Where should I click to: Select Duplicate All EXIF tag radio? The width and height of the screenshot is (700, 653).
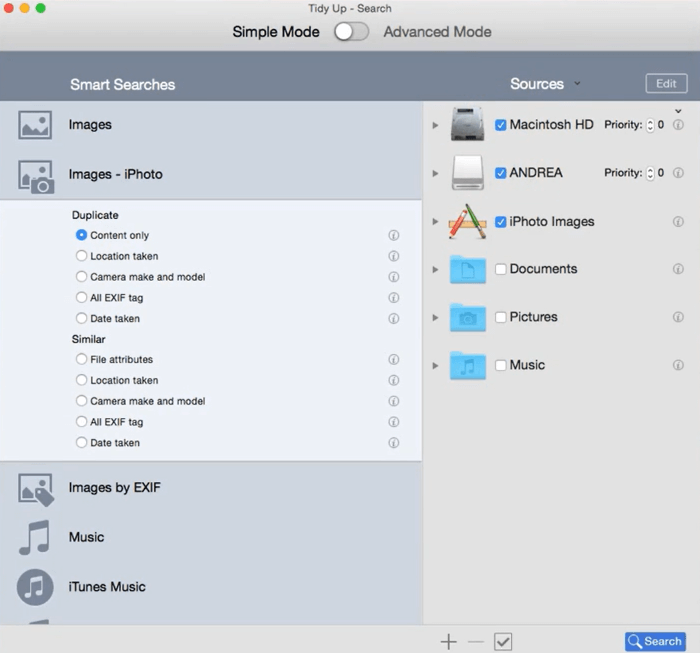[81, 297]
